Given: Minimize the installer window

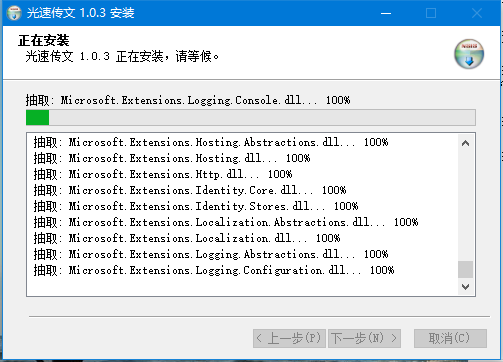Looking at the screenshot, I should (386, 13).
